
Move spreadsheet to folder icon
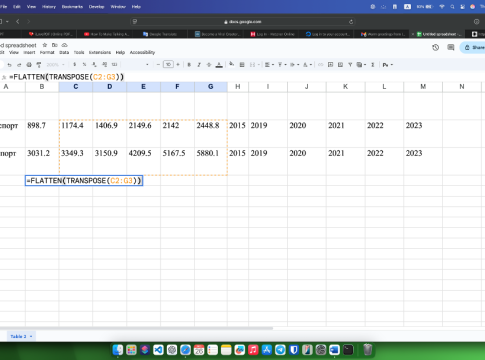[55, 45]
